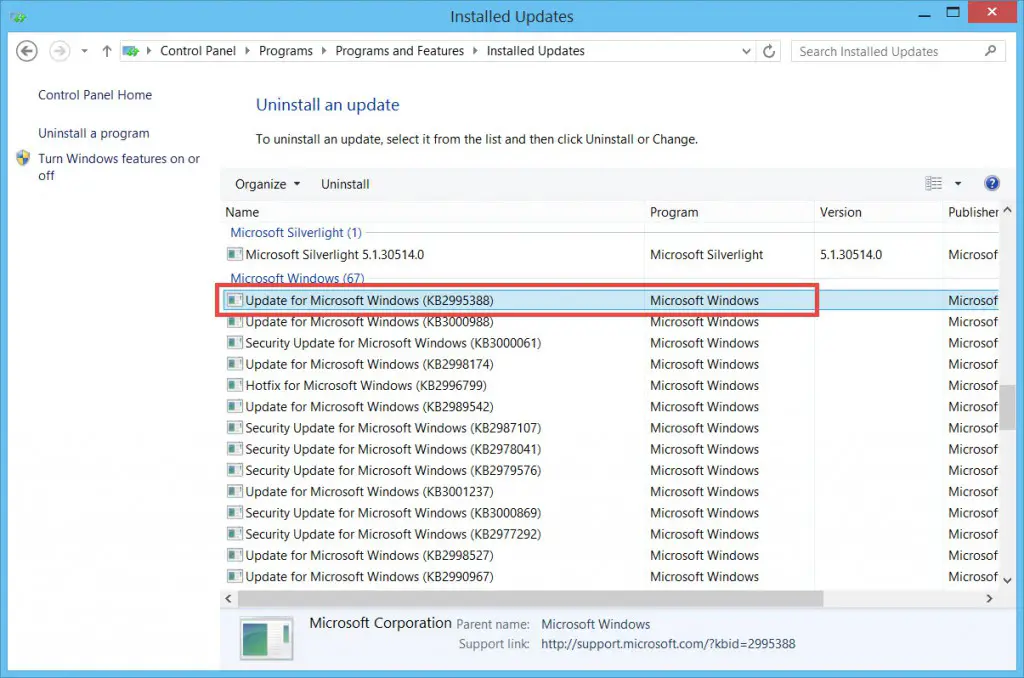Click the change view icon
Screen dimensions: 1024x678
tap(933, 184)
